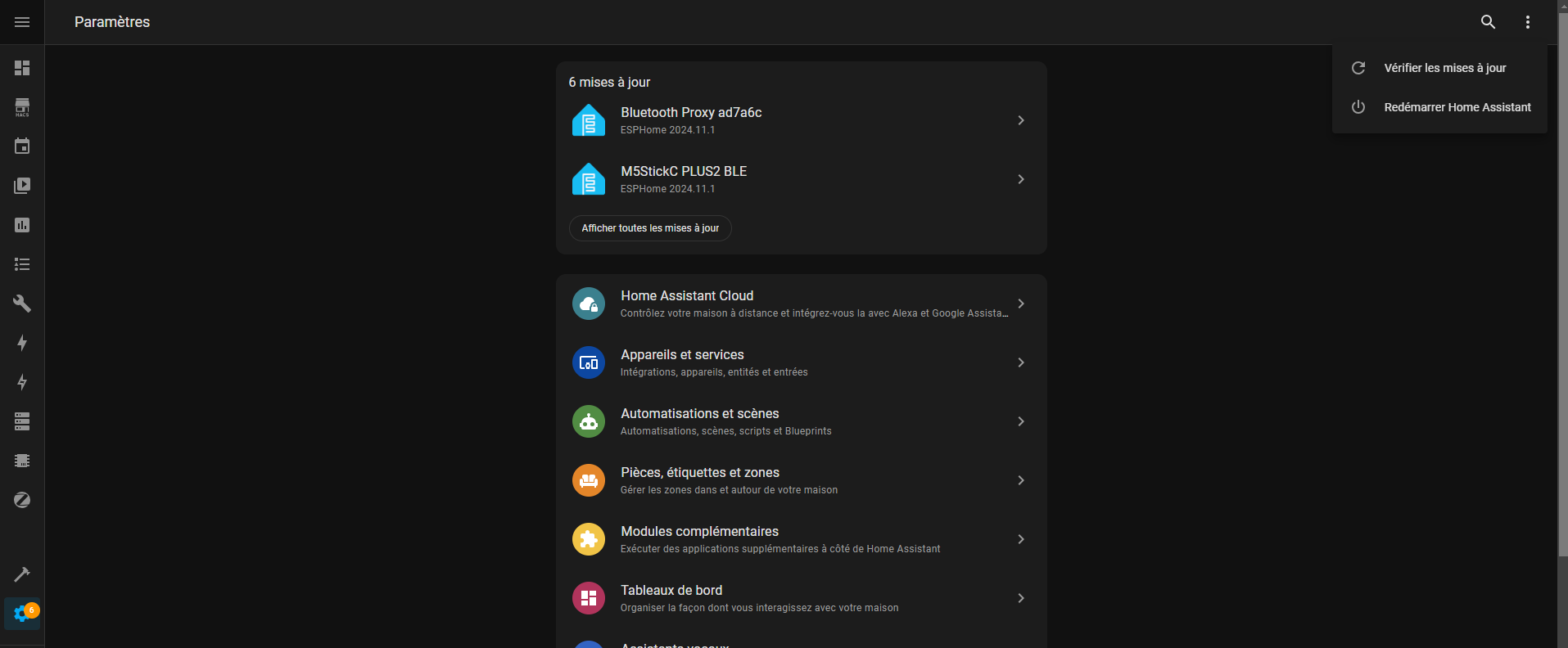The width and height of the screenshot is (1568, 648).
Task: Open the sidebar hamburger menu
Action: (x=22, y=22)
